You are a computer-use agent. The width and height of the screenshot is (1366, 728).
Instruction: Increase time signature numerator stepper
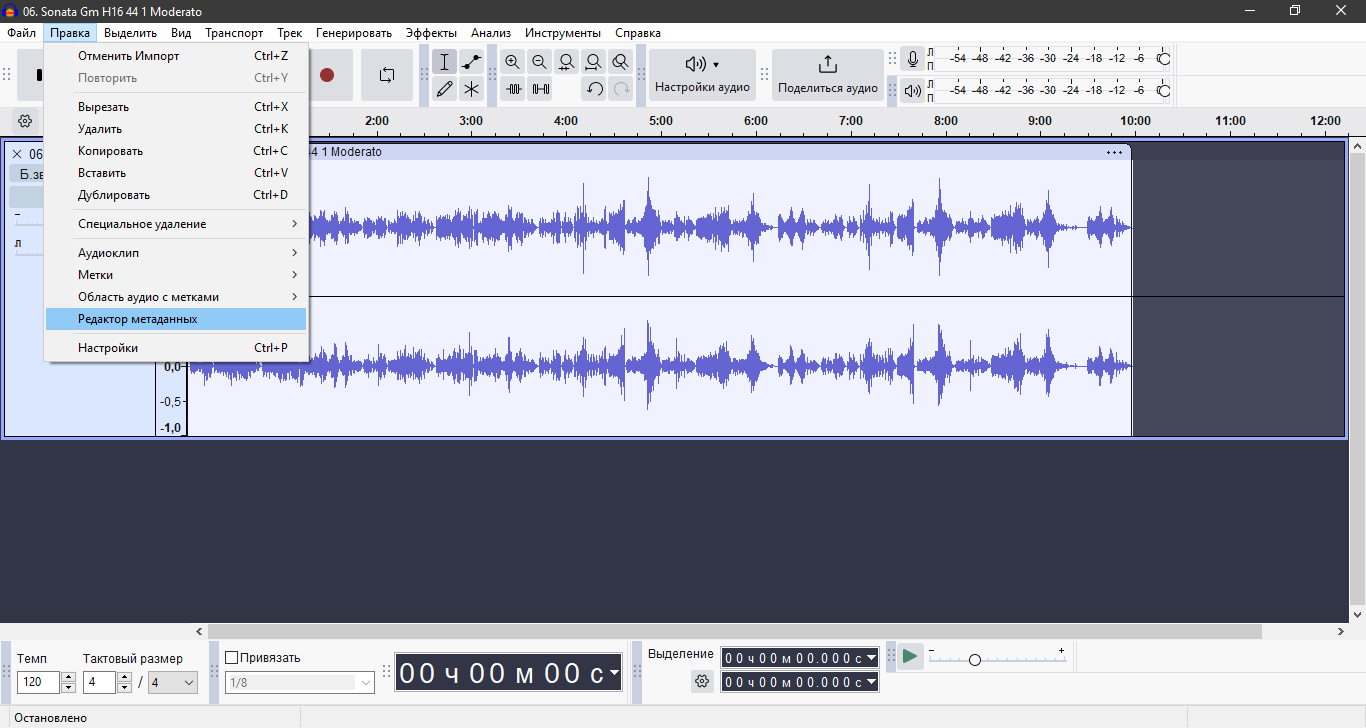[x=124, y=677]
